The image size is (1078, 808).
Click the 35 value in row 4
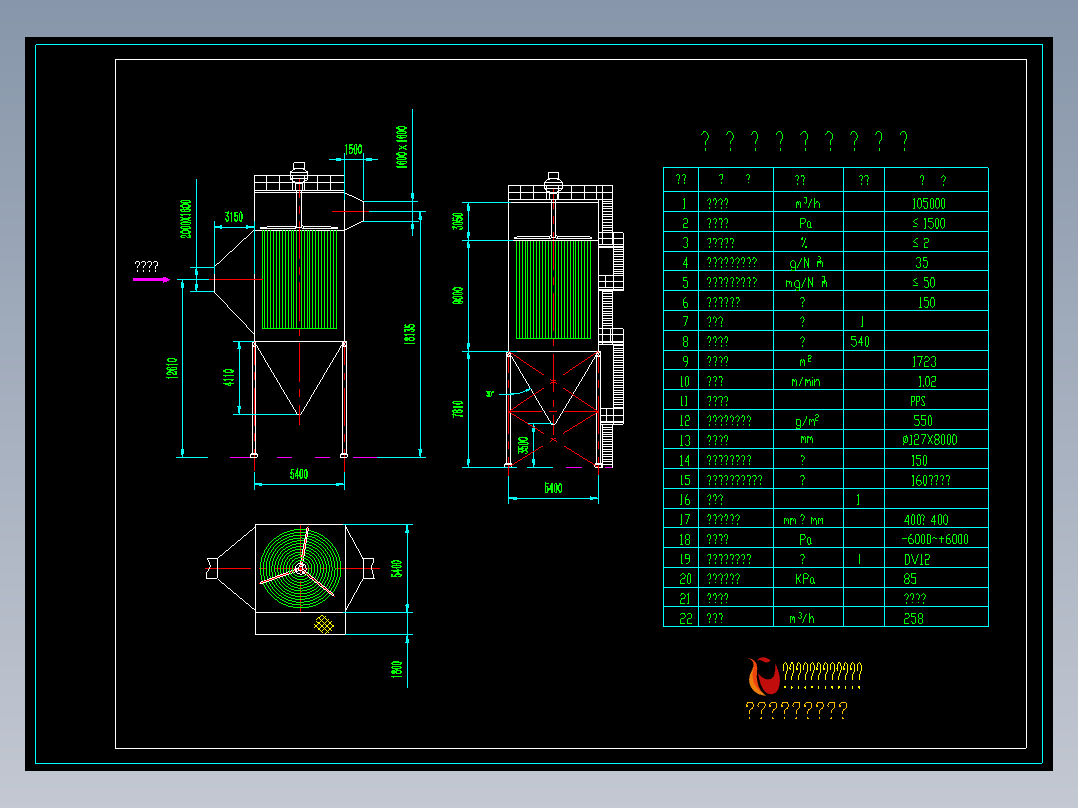[x=922, y=263]
